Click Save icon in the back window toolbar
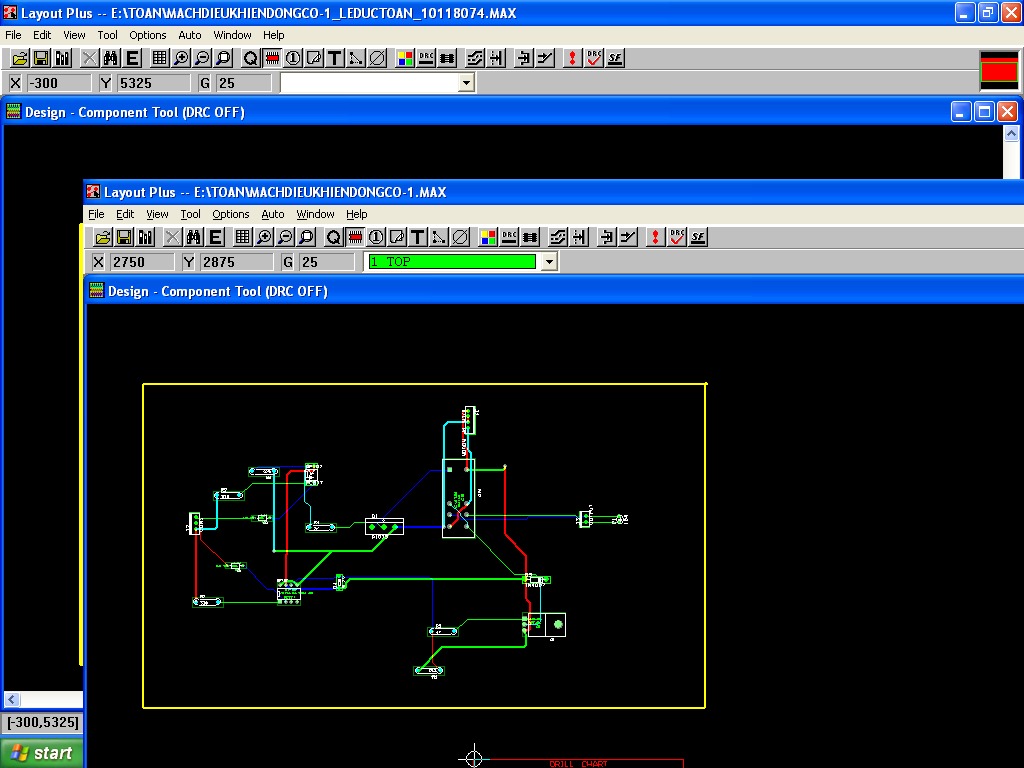This screenshot has width=1024, height=768. point(41,58)
